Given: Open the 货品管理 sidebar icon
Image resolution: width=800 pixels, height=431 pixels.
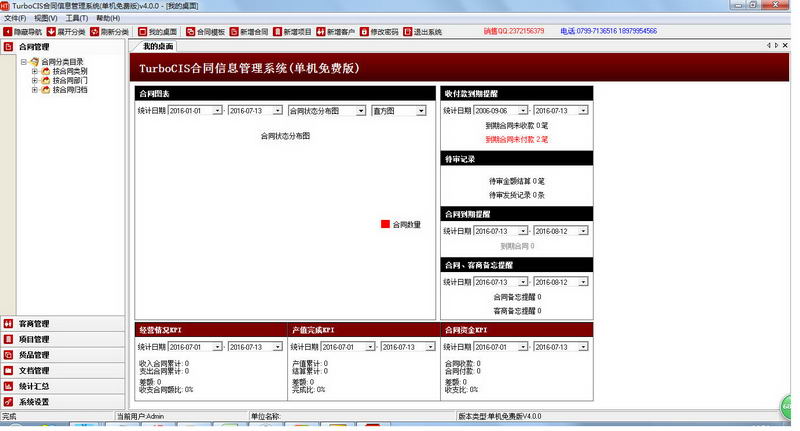Looking at the screenshot, I should [x=8, y=355].
